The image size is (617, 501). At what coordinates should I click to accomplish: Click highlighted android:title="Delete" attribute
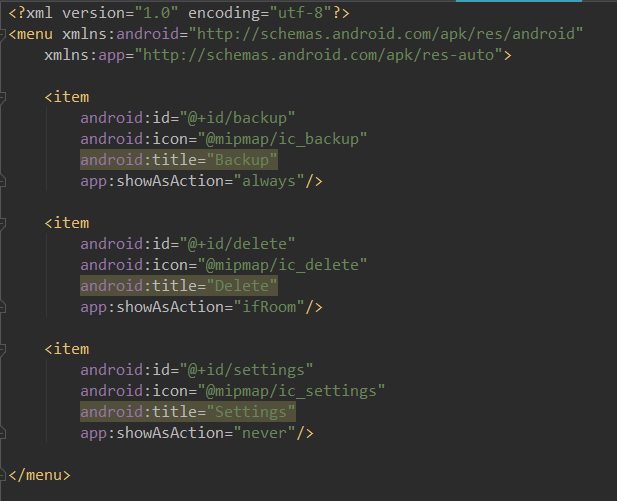click(179, 286)
